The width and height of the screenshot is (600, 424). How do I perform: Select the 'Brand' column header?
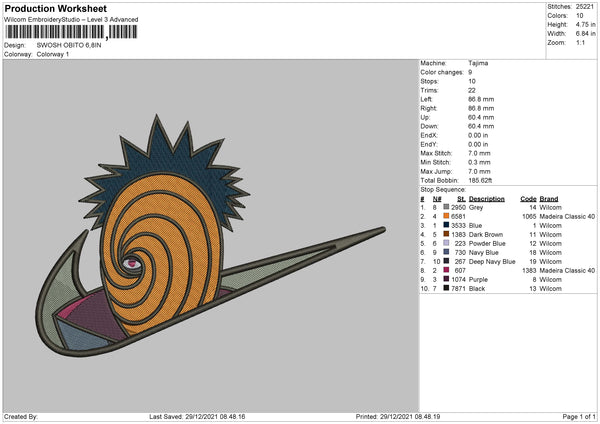[549, 199]
